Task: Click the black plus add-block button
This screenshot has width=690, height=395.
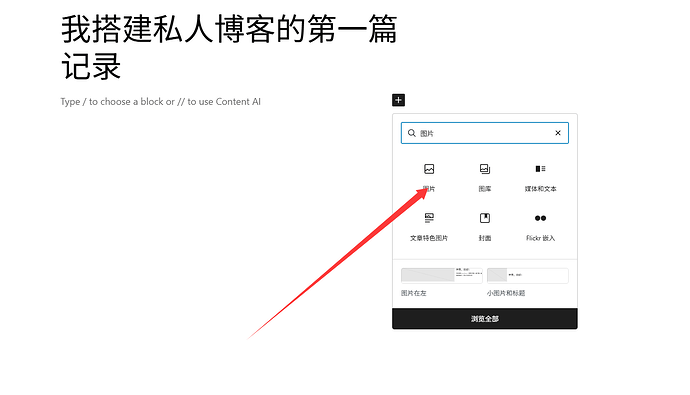Action: click(398, 100)
